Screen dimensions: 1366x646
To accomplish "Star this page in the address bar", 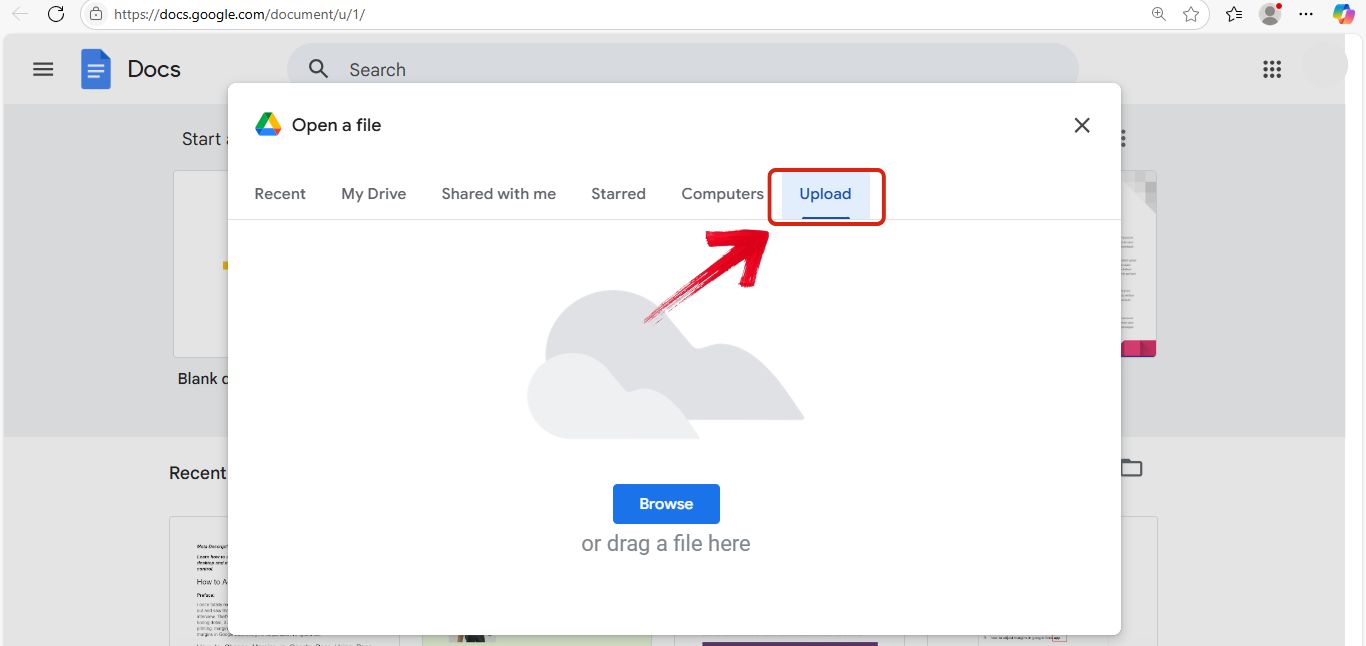I will point(1191,14).
